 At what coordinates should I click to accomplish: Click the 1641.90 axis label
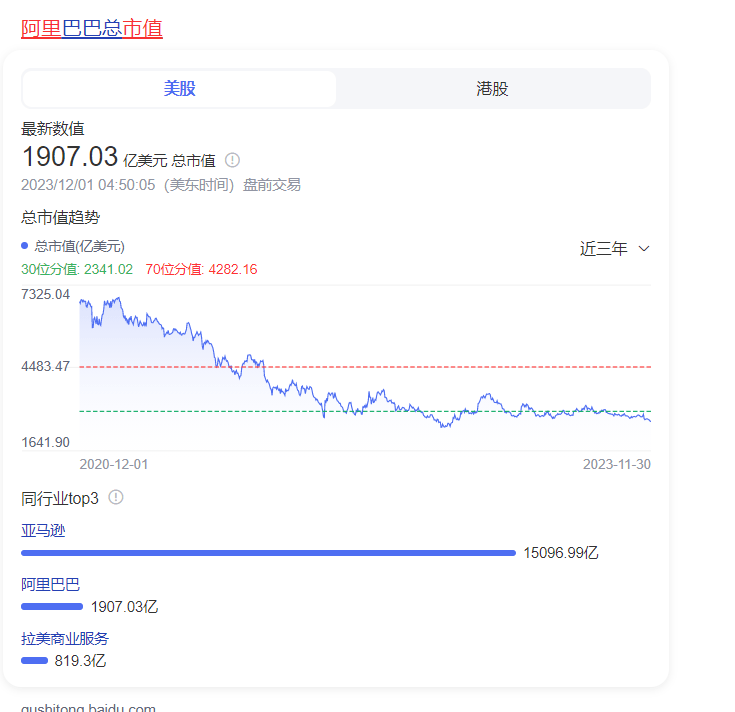tap(45, 442)
